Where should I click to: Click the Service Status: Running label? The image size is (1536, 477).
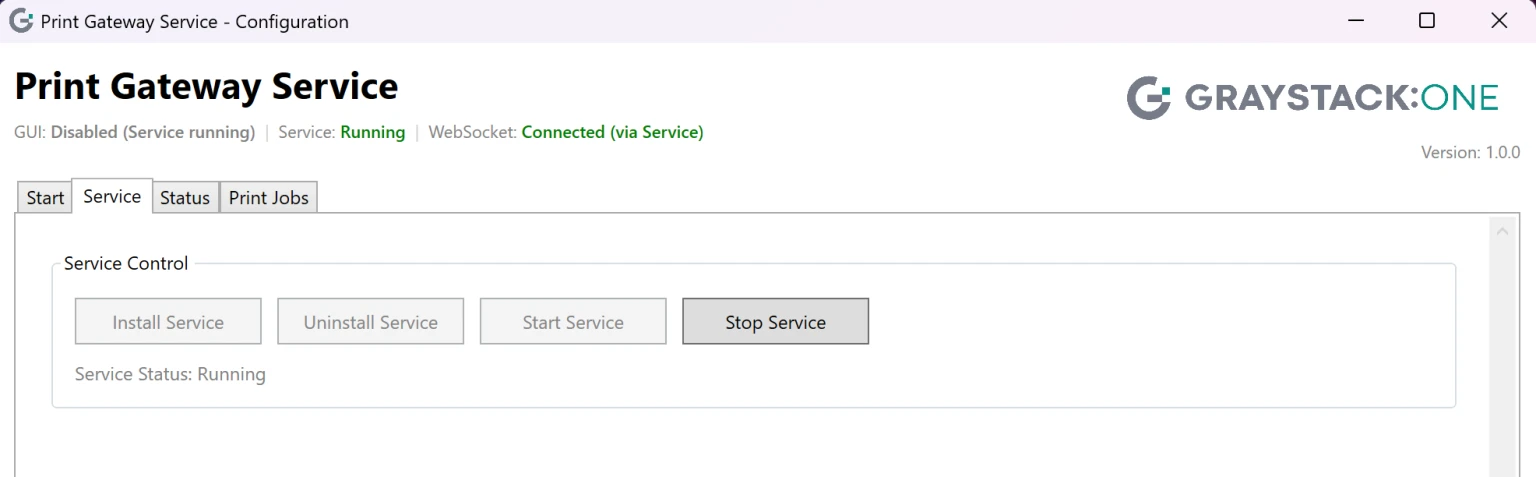(170, 375)
